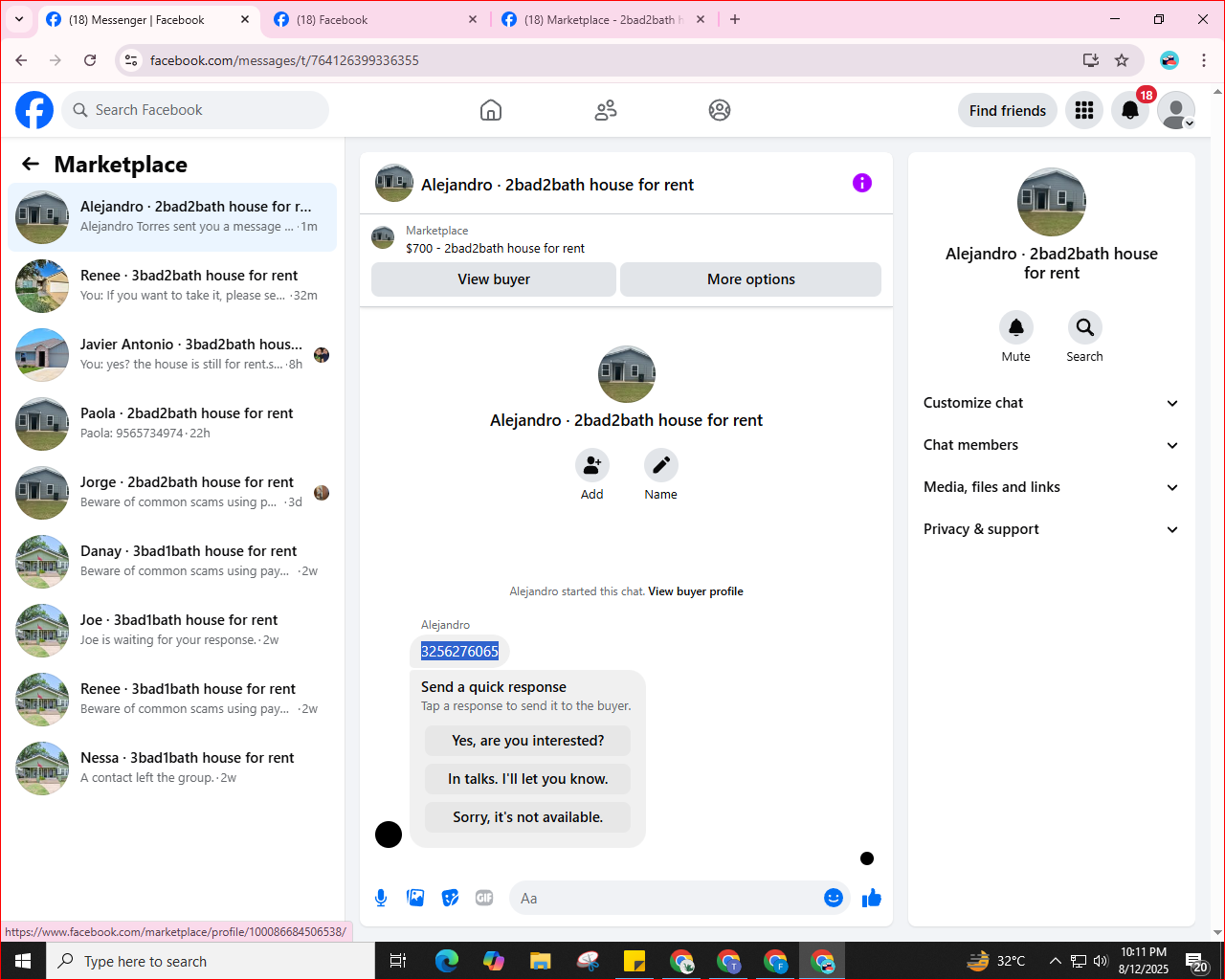The width and height of the screenshot is (1225, 980).
Task: View site information icon in address bar
Action: (x=132, y=60)
